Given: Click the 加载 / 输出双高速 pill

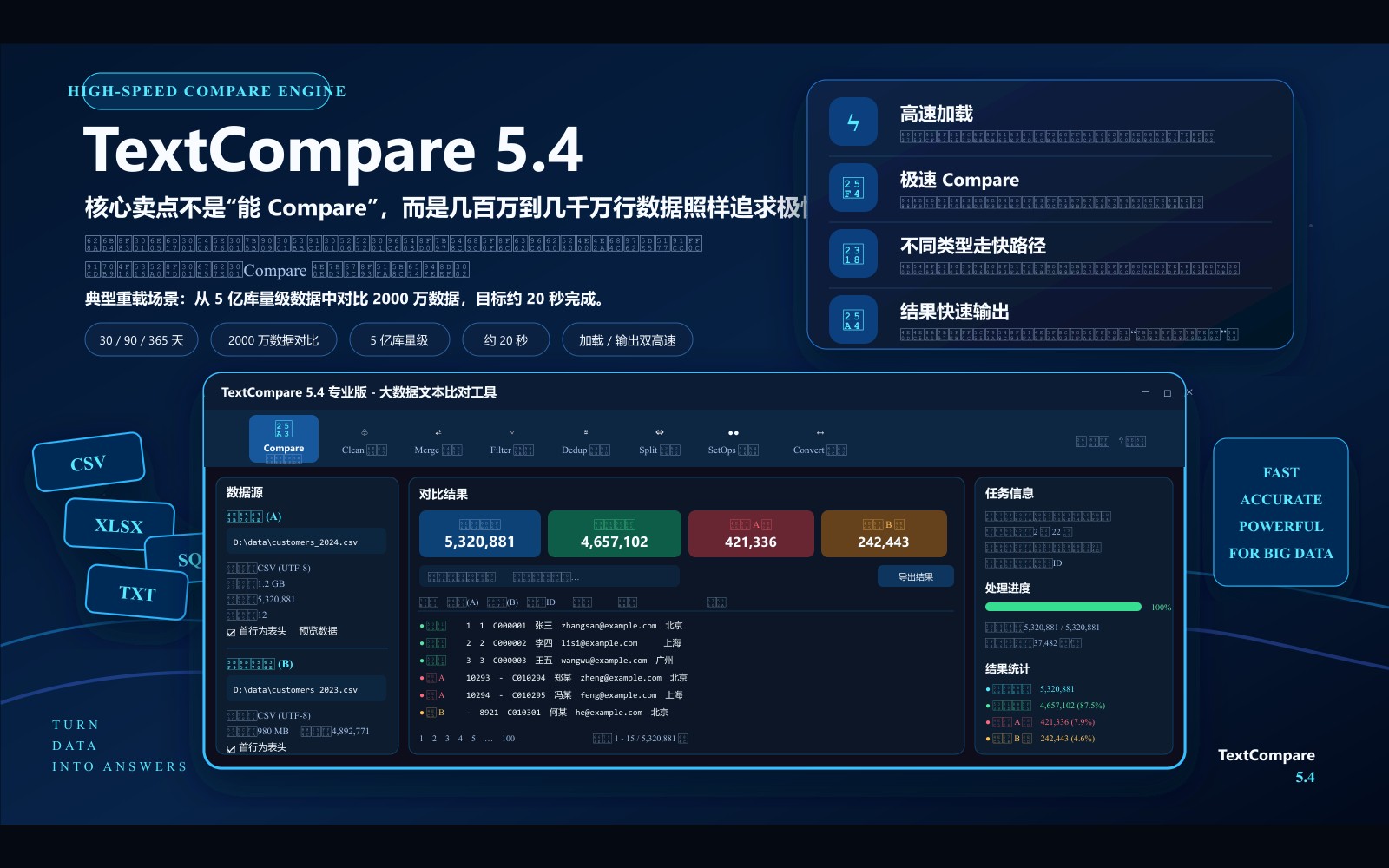Looking at the screenshot, I should coord(628,339).
